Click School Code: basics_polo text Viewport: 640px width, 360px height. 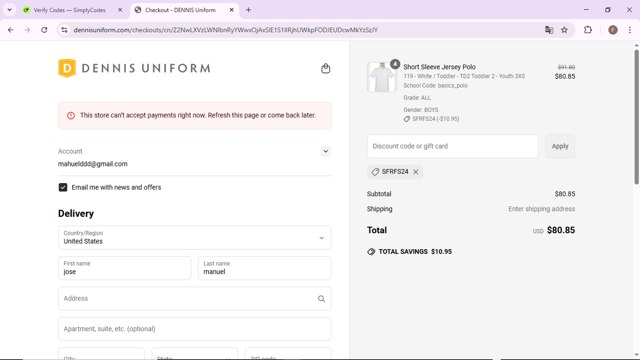[x=436, y=86]
